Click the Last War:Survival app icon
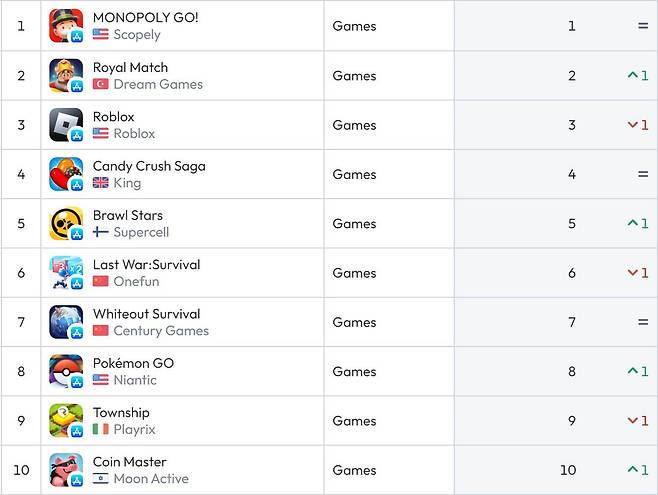The height and width of the screenshot is (495, 658). coord(66,273)
